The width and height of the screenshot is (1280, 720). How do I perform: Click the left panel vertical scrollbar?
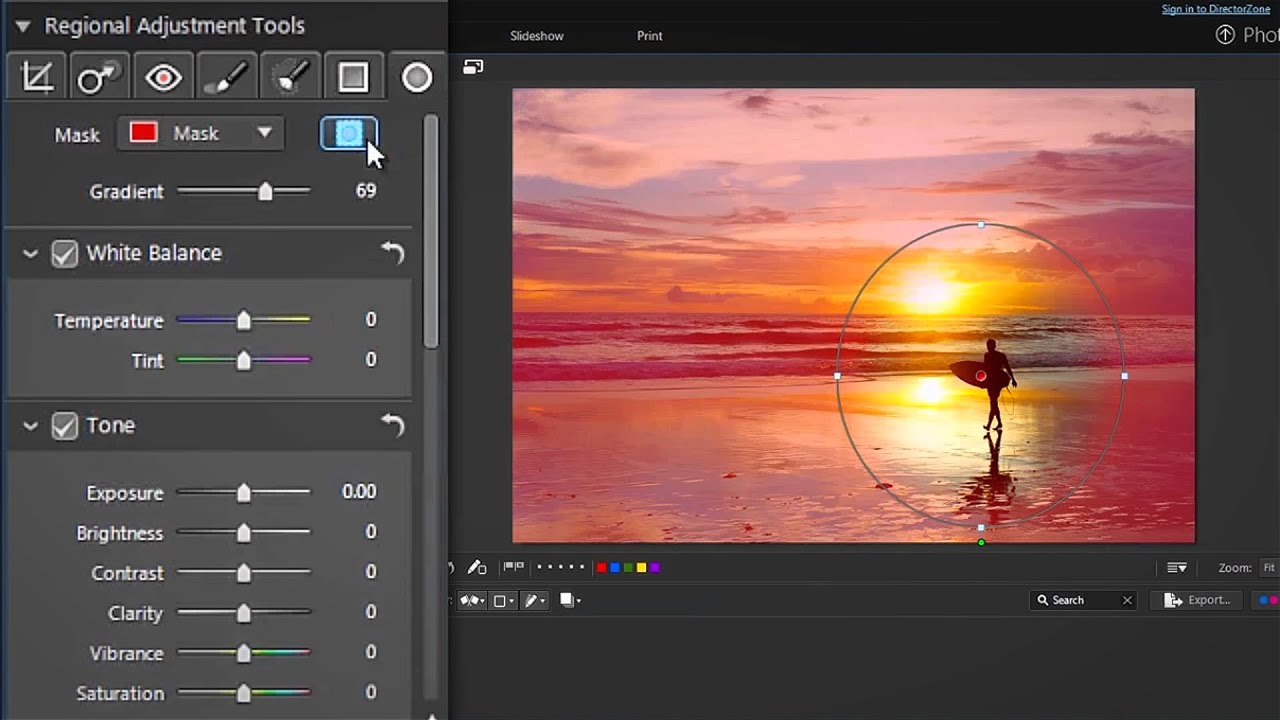click(x=431, y=232)
